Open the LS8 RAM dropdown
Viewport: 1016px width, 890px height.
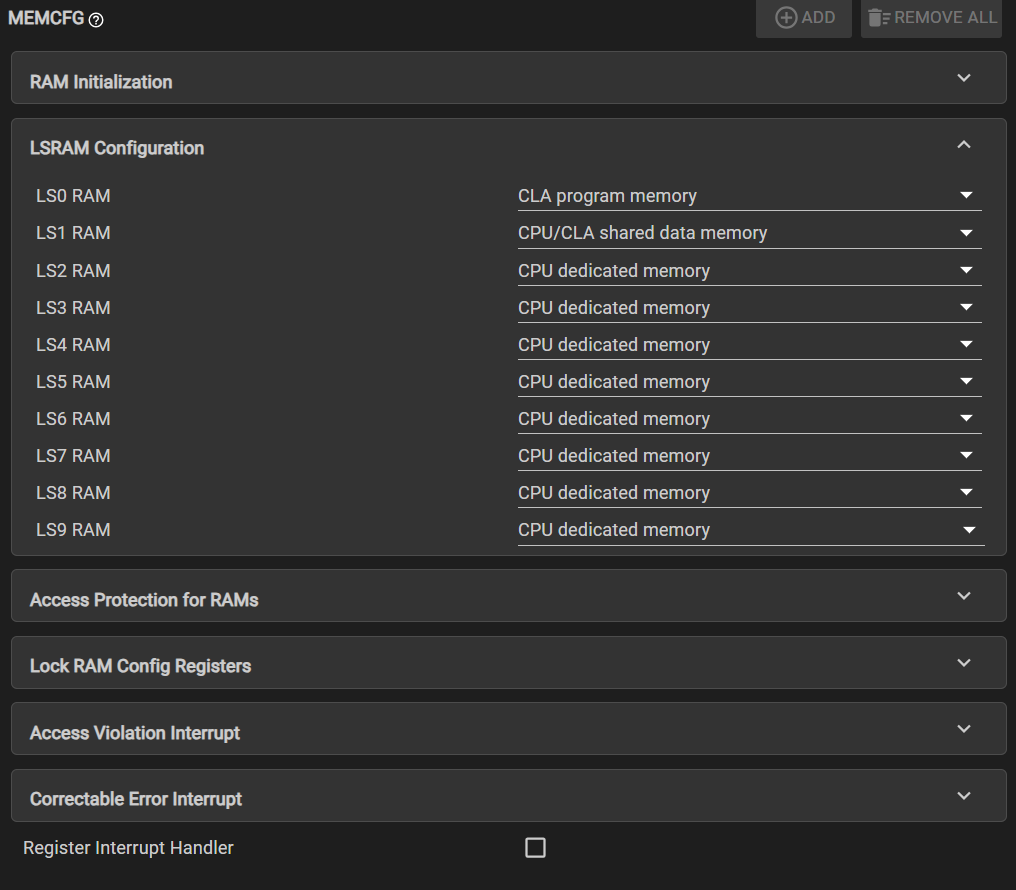(748, 493)
